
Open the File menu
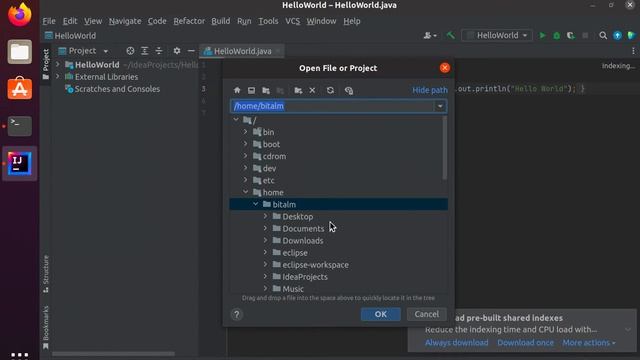49,21
